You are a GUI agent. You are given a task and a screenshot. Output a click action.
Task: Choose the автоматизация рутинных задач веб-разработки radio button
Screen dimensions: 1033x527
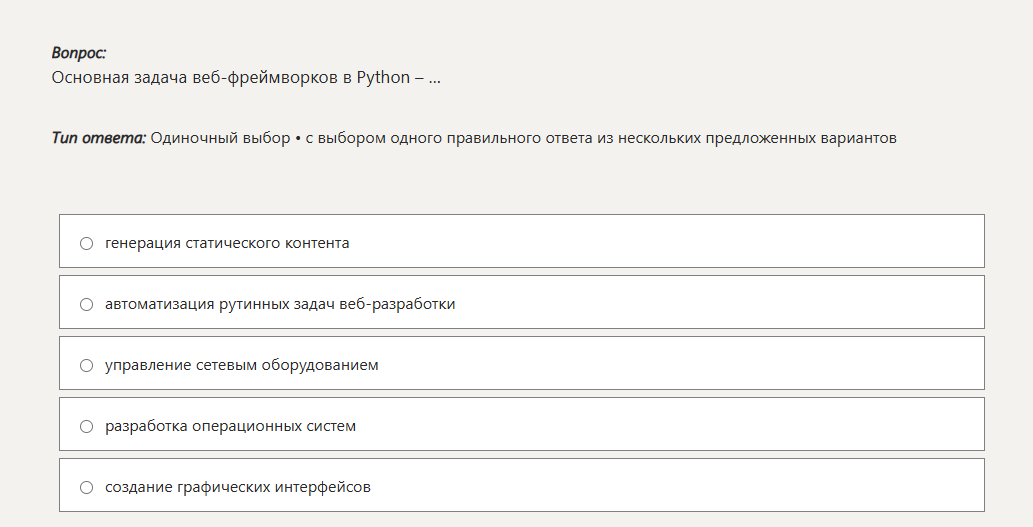coord(86,304)
